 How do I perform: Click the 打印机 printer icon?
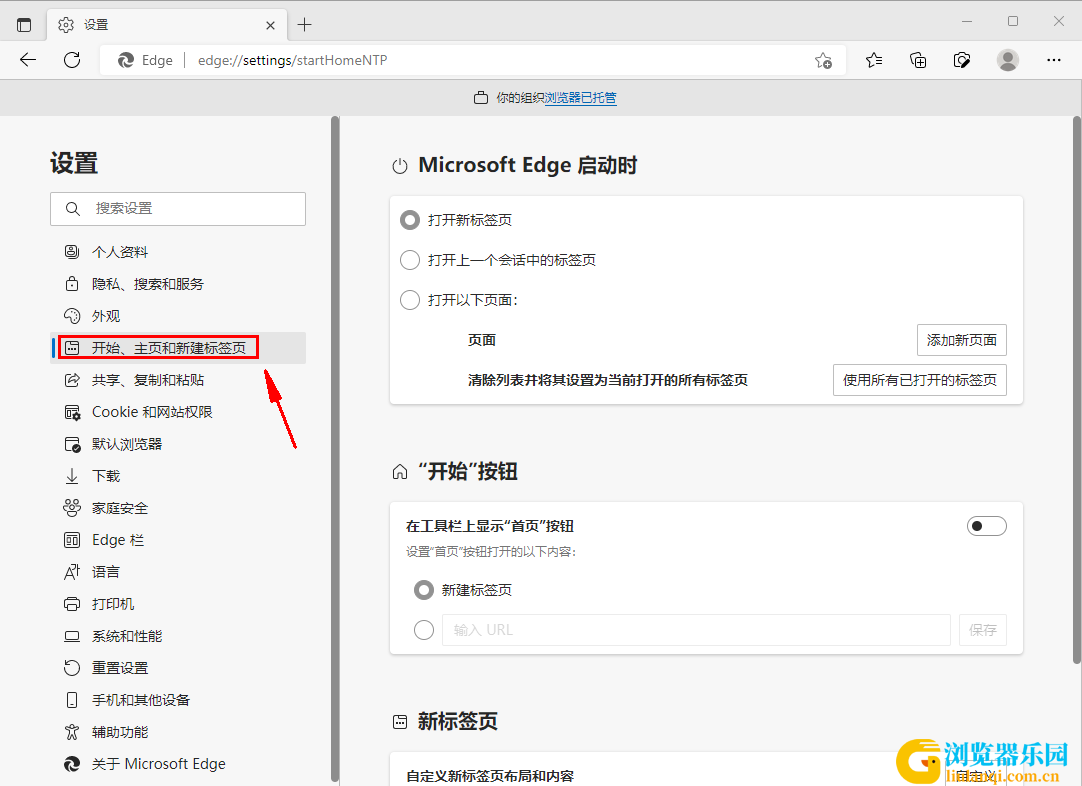click(x=72, y=604)
